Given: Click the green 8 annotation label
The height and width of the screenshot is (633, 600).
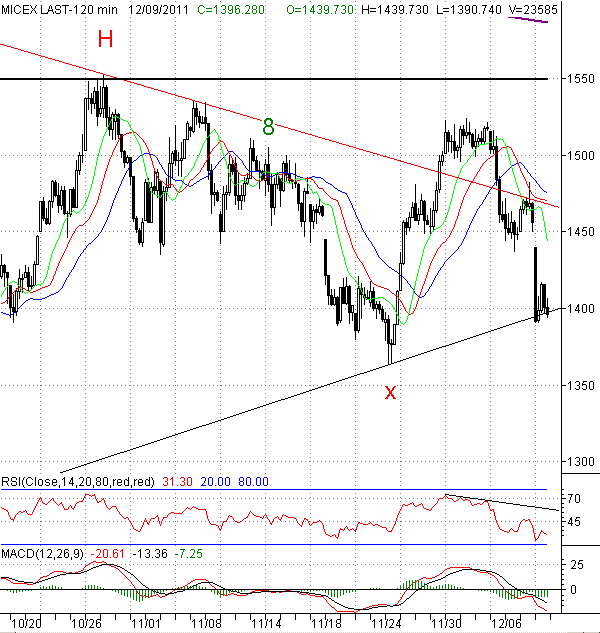Looking at the screenshot, I should coord(268,127).
